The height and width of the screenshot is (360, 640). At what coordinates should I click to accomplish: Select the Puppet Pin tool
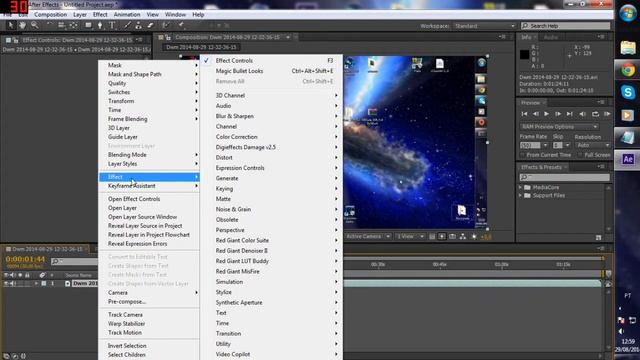coord(181,25)
